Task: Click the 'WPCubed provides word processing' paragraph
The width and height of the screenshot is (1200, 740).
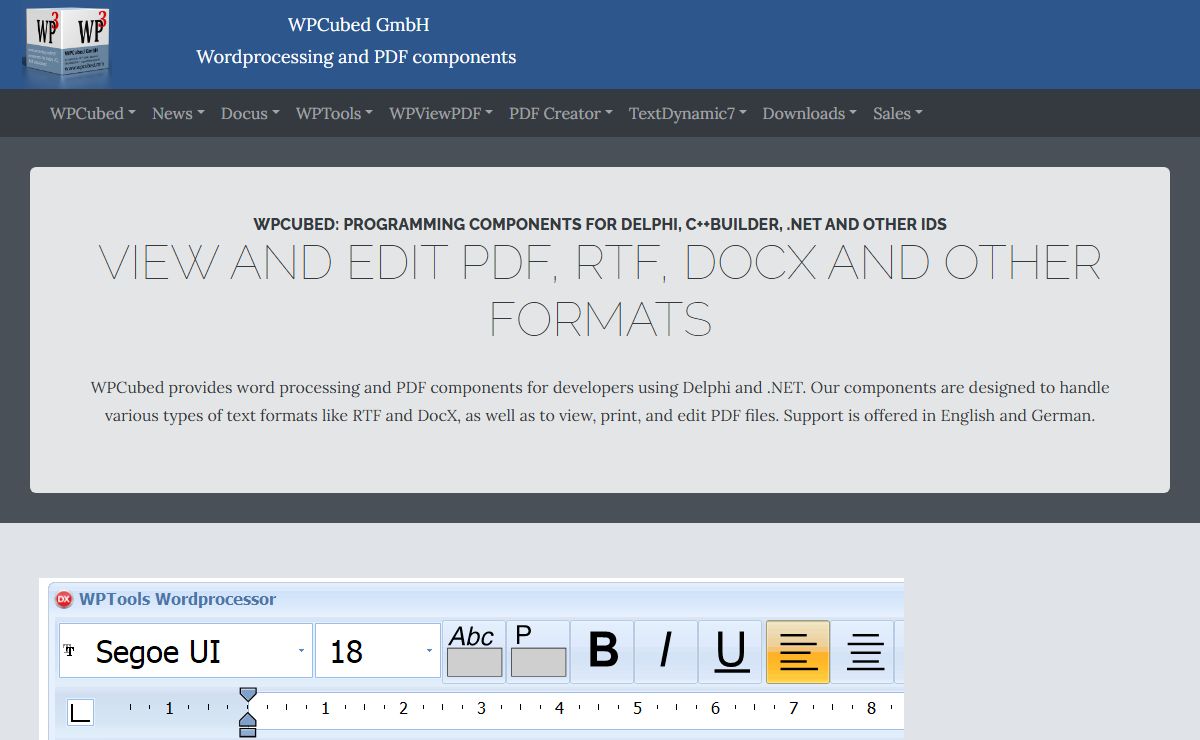Action: pos(600,401)
